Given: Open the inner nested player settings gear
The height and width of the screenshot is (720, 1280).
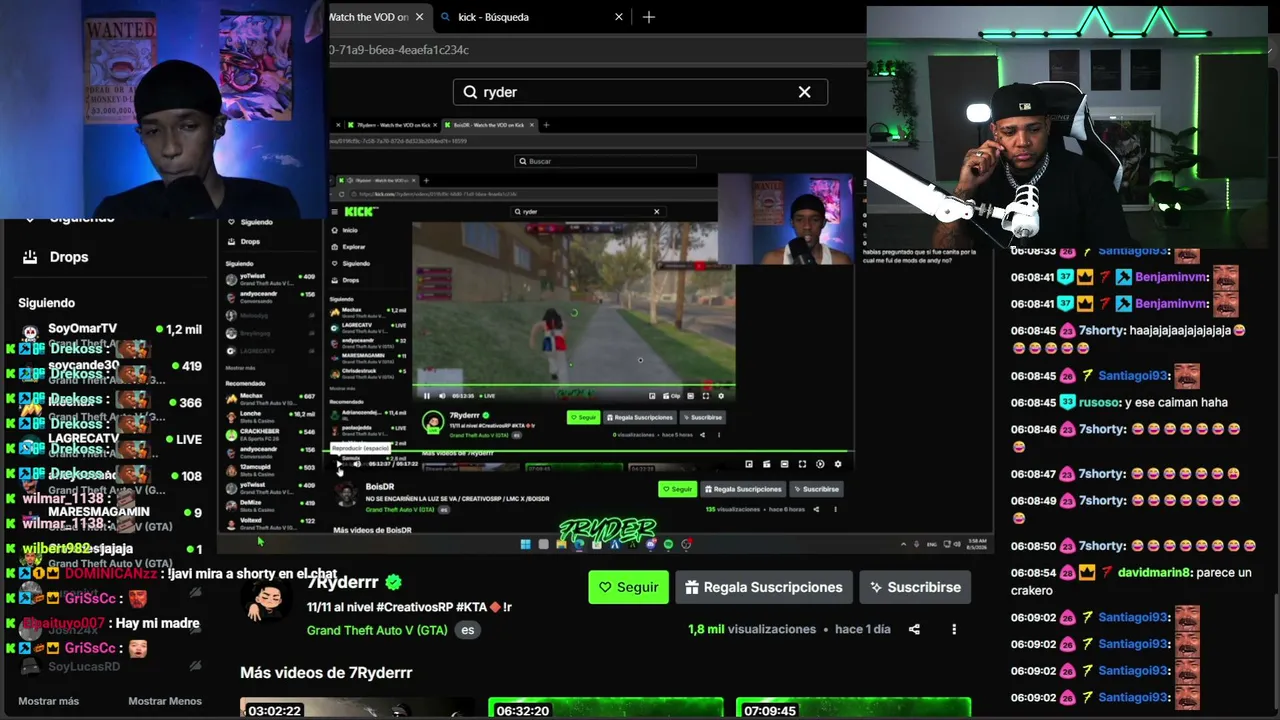Looking at the screenshot, I should tap(721, 396).
